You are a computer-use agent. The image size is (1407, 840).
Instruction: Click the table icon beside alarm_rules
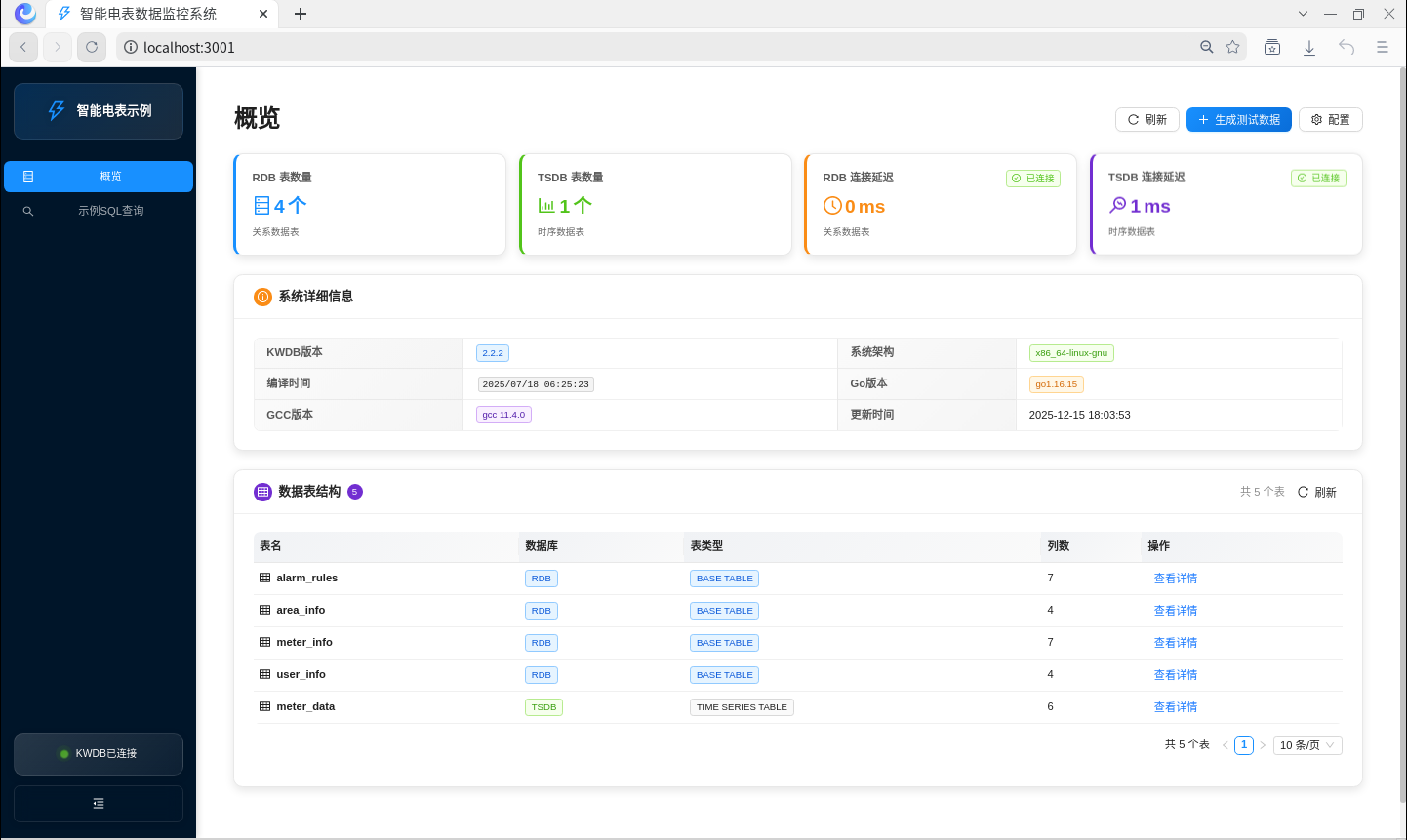264,578
